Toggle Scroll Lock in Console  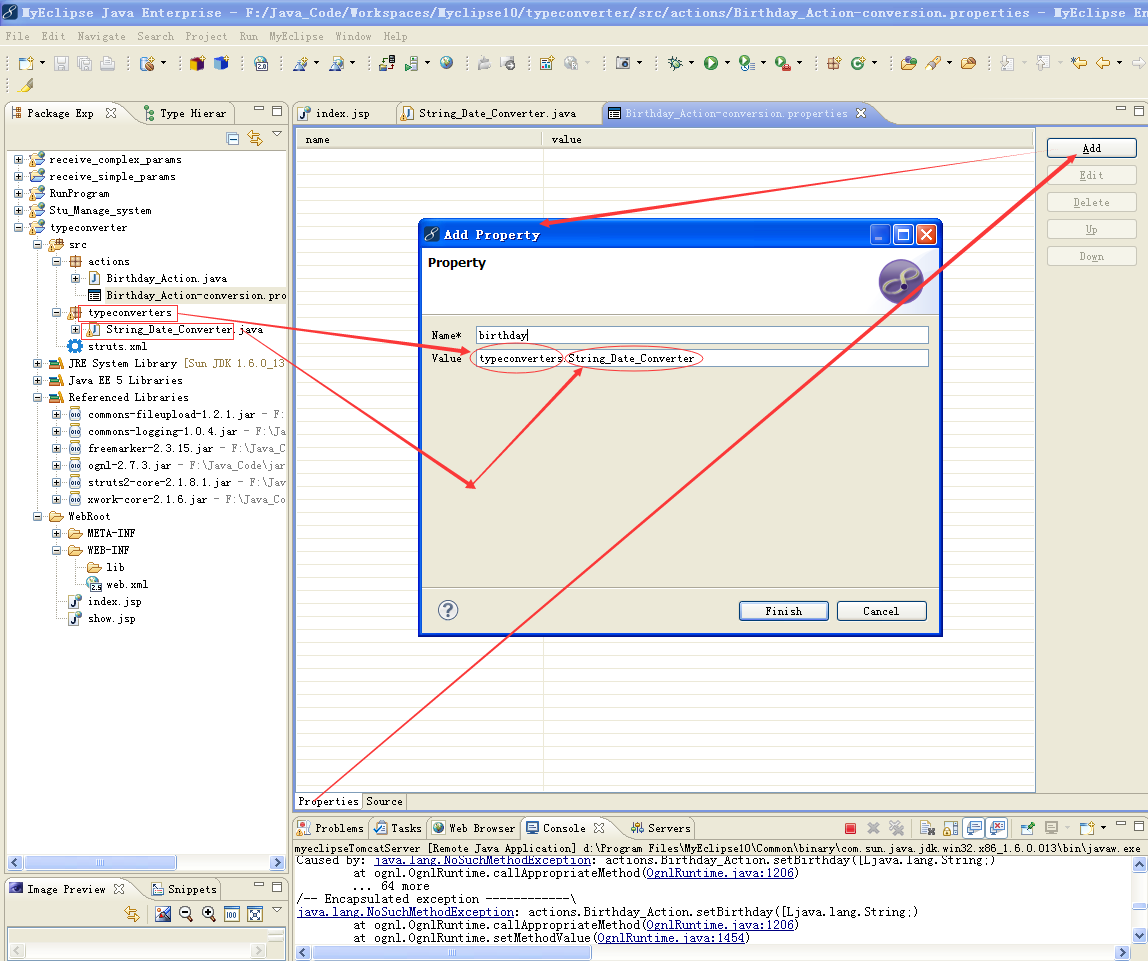950,829
